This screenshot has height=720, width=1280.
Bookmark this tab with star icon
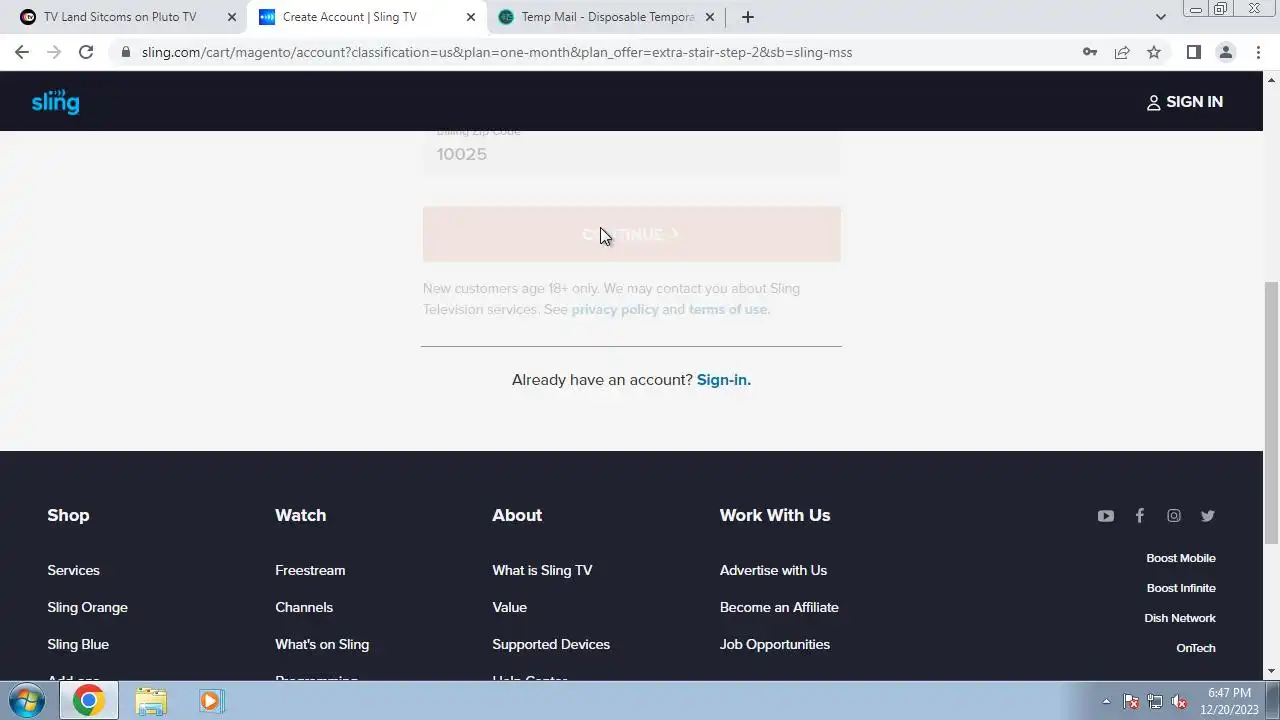coord(1154,52)
